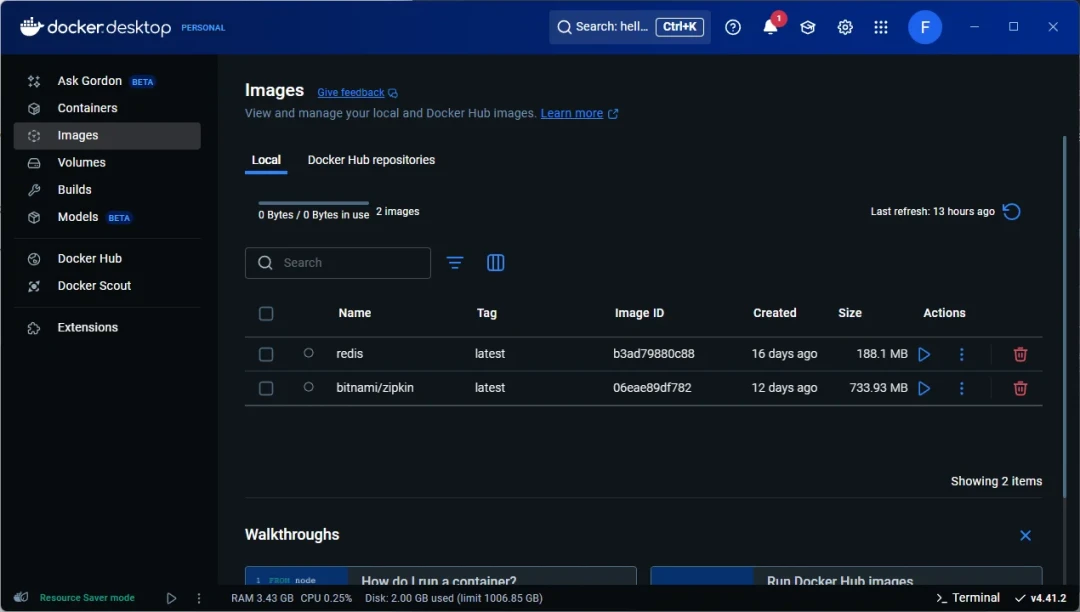The width and height of the screenshot is (1080, 612).
Task: Open Settings via the gear icon
Action: [x=844, y=27]
